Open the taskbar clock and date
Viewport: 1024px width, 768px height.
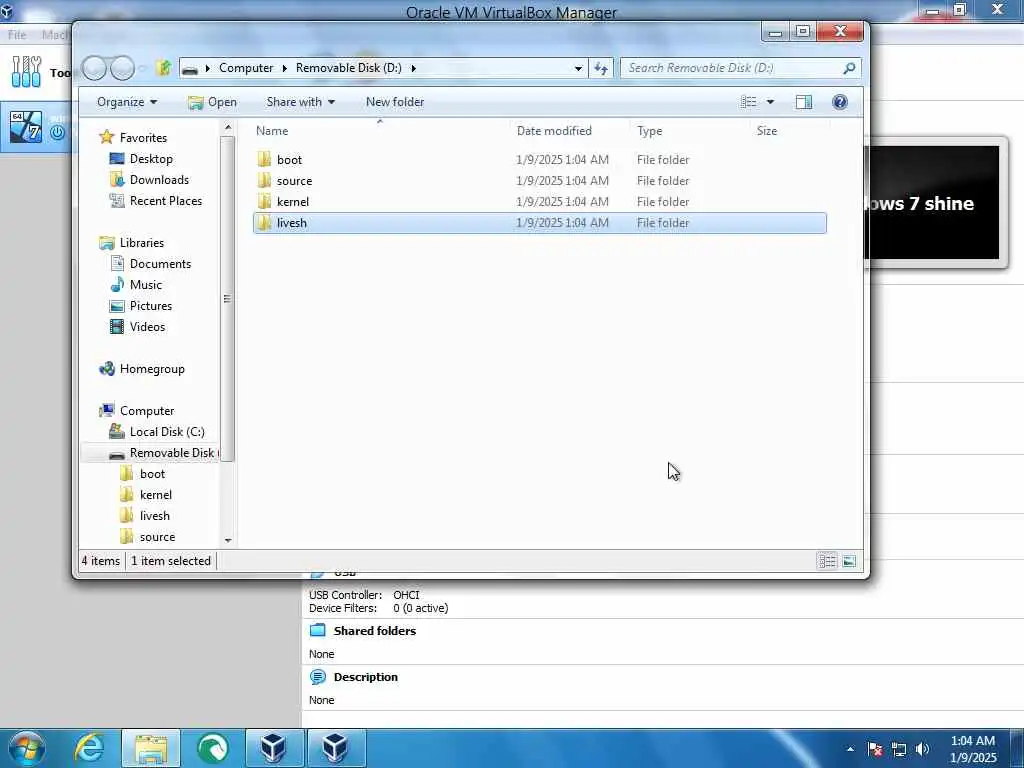click(973, 749)
